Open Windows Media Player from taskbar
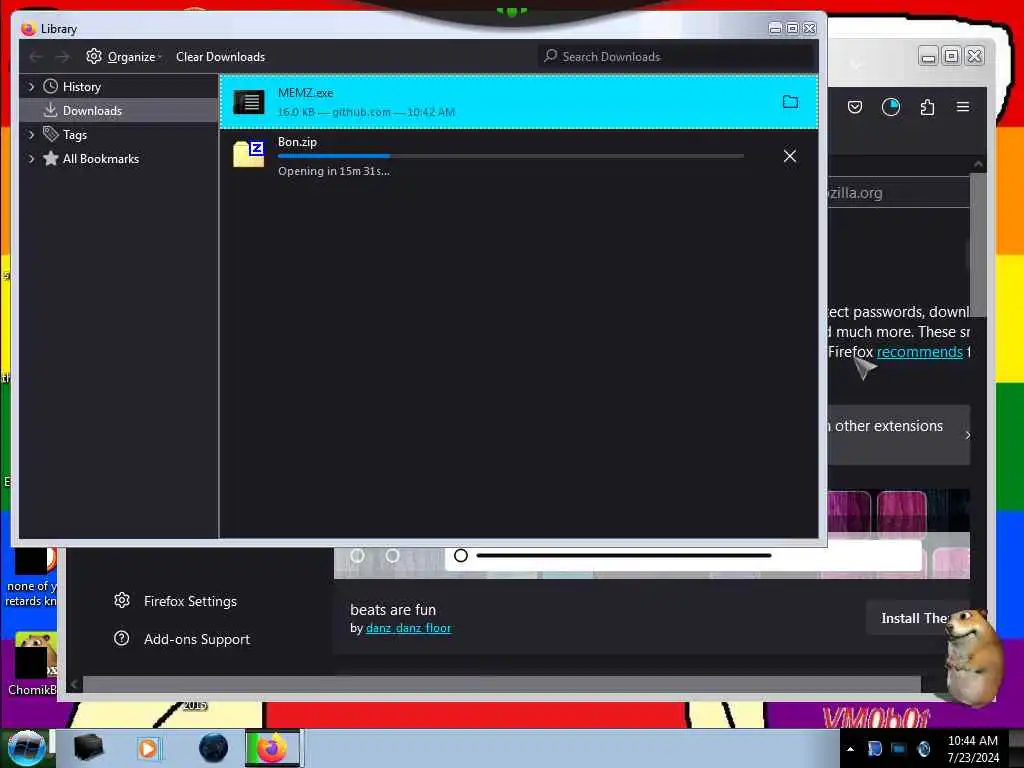Screen dimensions: 1024x768 click(x=148, y=748)
